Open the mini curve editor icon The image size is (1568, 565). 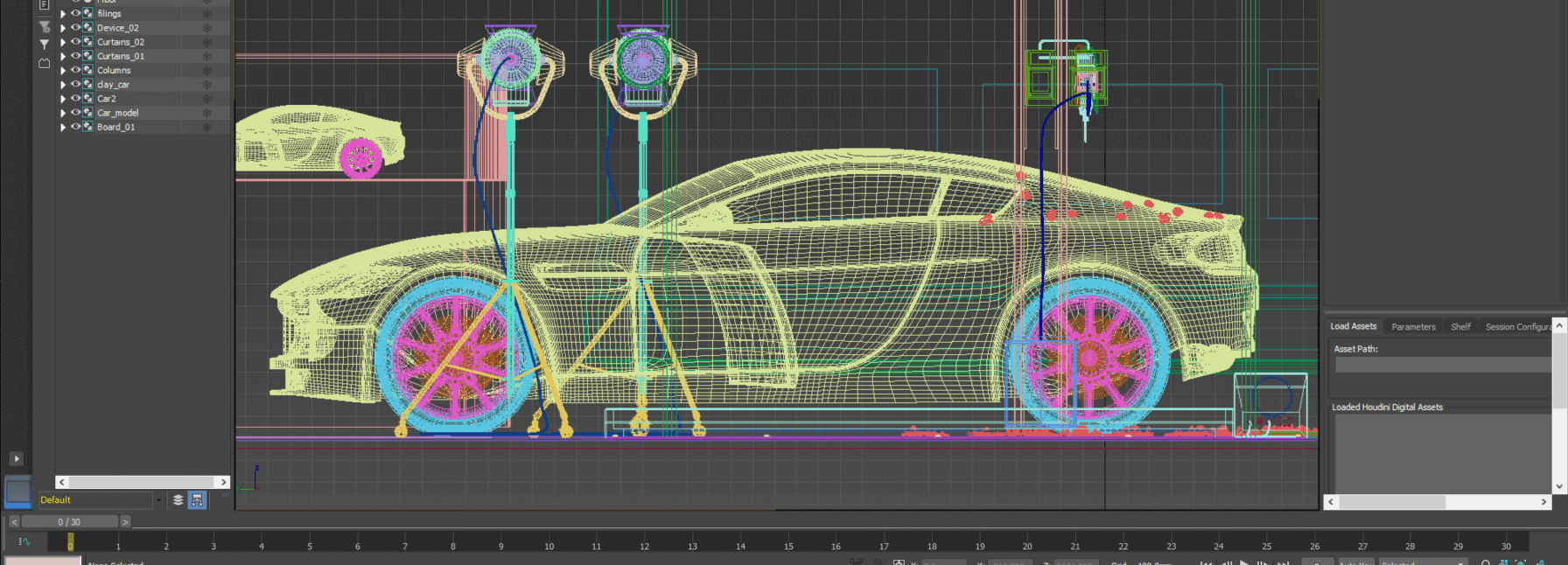coord(24,541)
